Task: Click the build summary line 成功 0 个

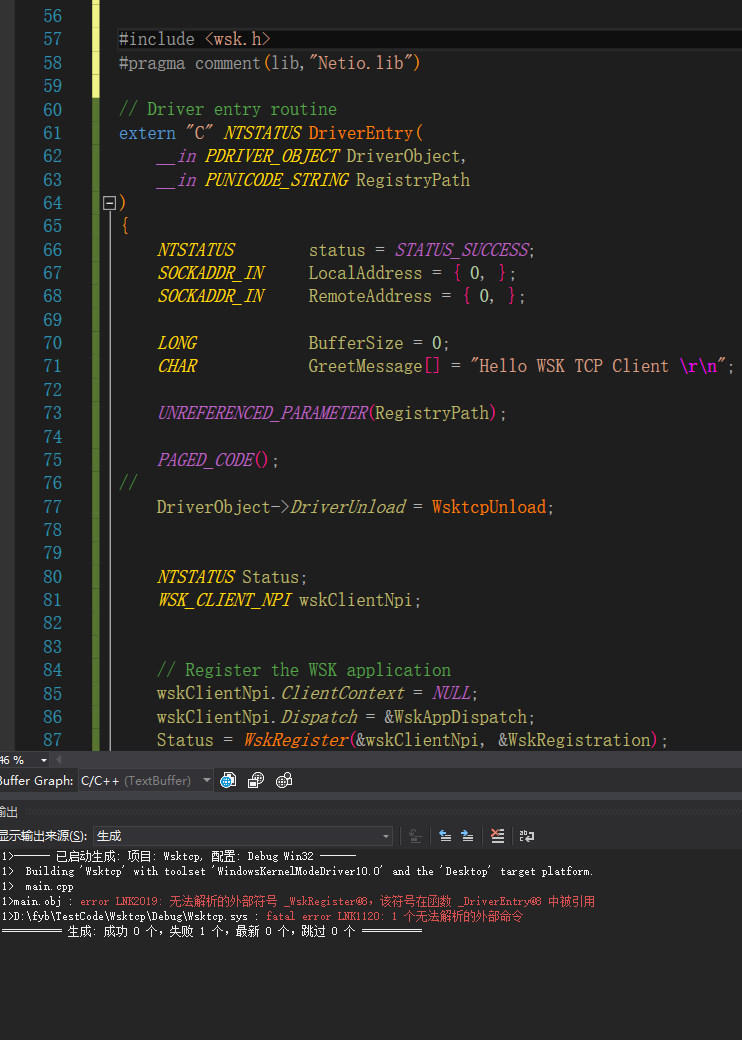Action: click(212, 931)
